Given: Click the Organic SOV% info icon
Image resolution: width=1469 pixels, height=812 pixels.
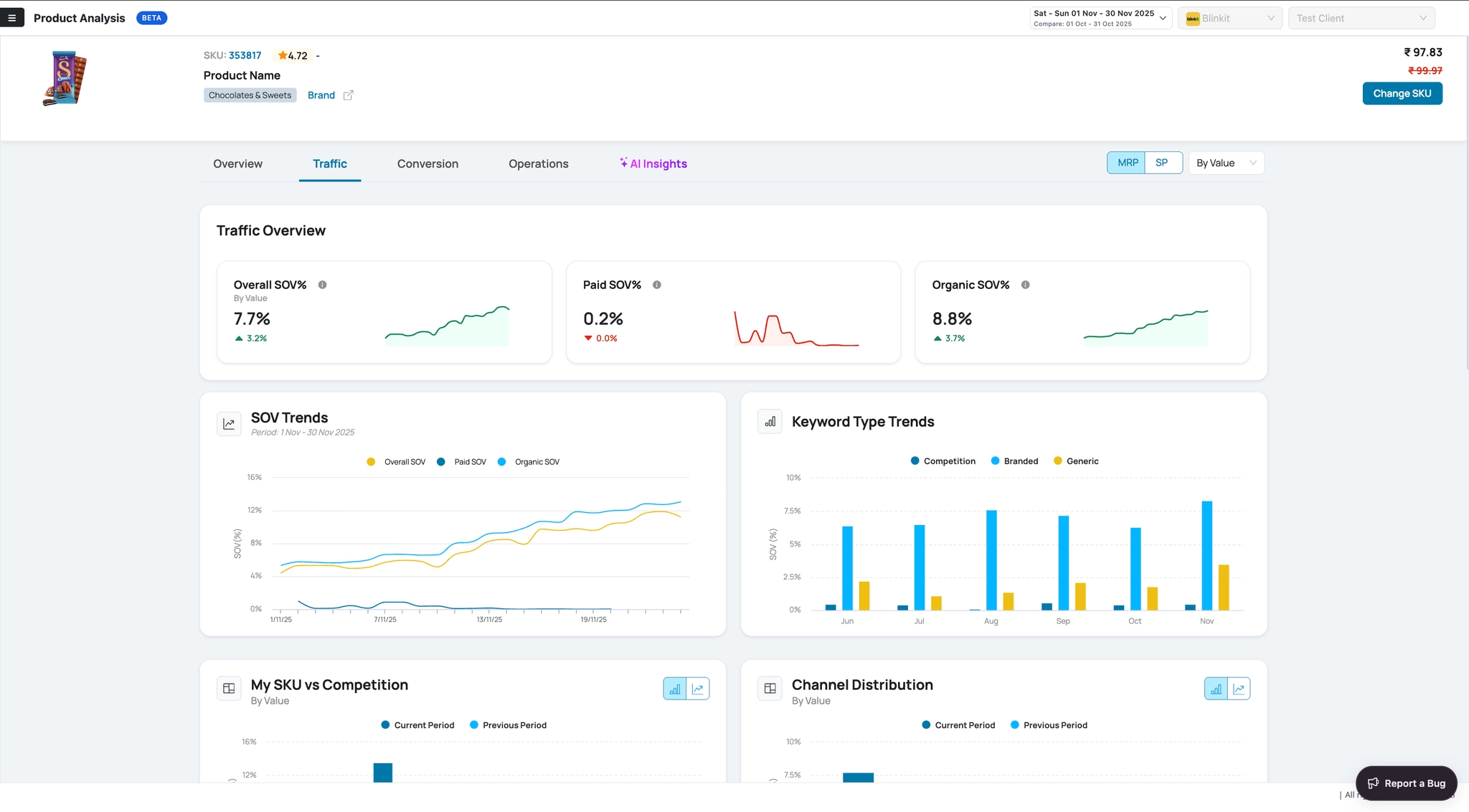Looking at the screenshot, I should pyautogui.click(x=1026, y=285).
